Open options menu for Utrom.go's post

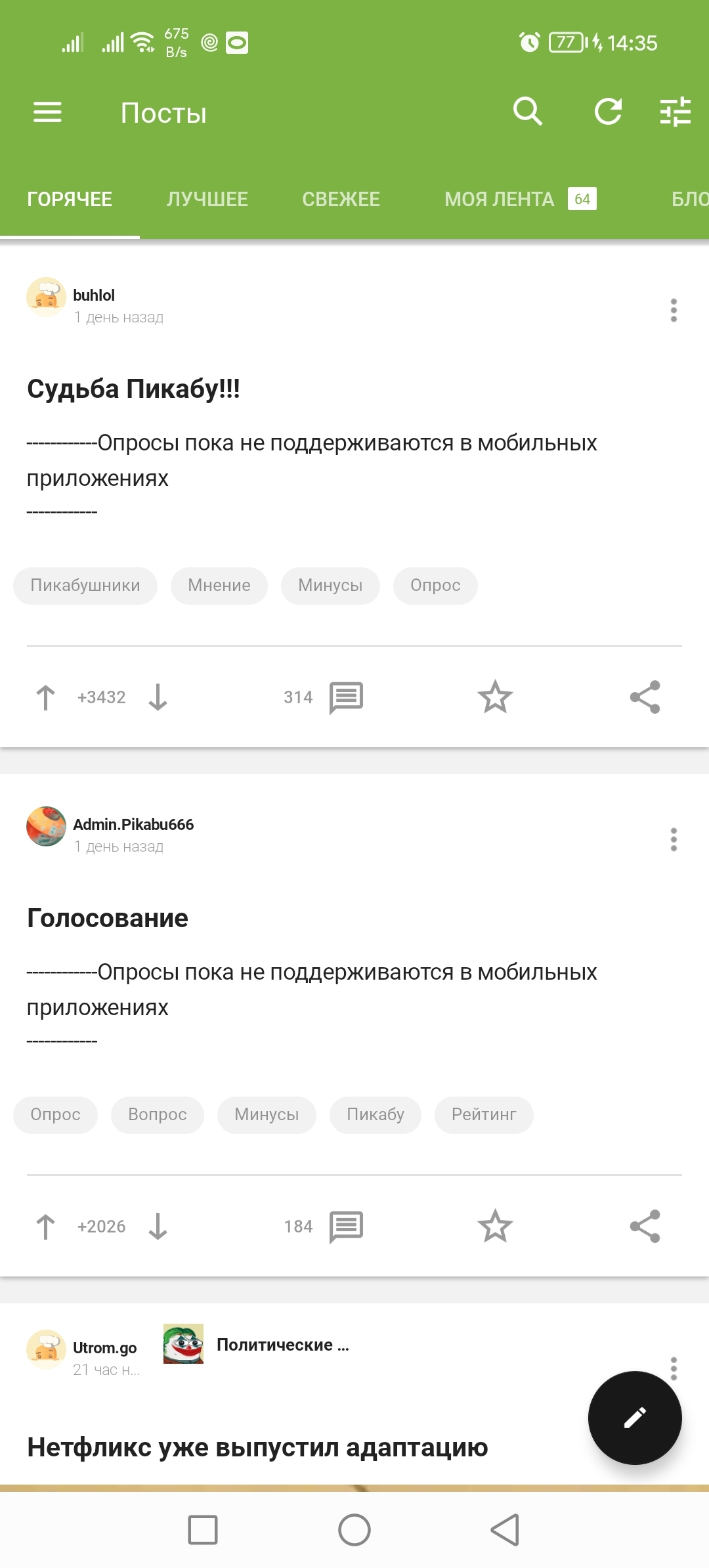tap(674, 1364)
